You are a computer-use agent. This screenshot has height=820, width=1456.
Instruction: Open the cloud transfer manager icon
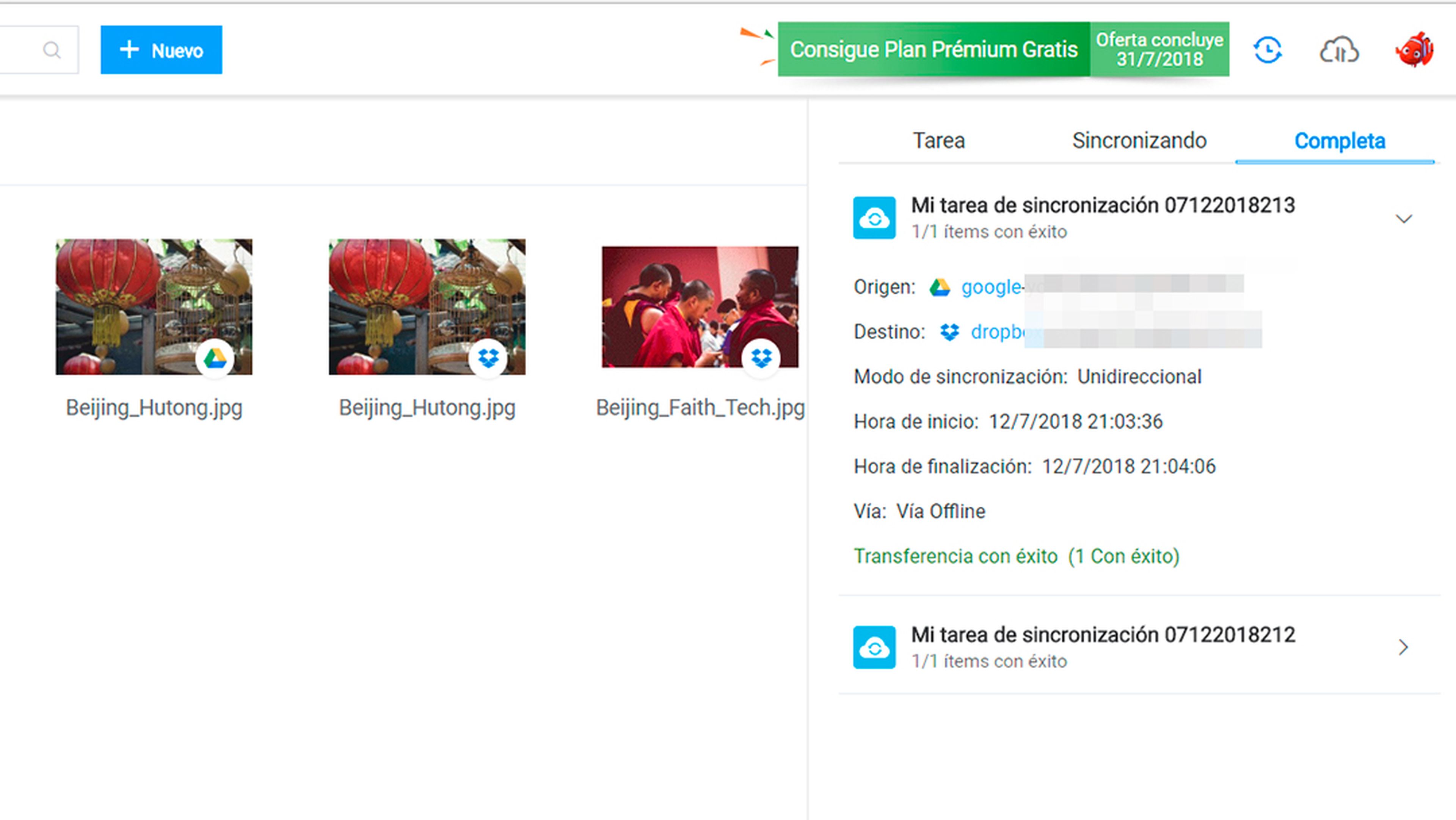point(1338,50)
